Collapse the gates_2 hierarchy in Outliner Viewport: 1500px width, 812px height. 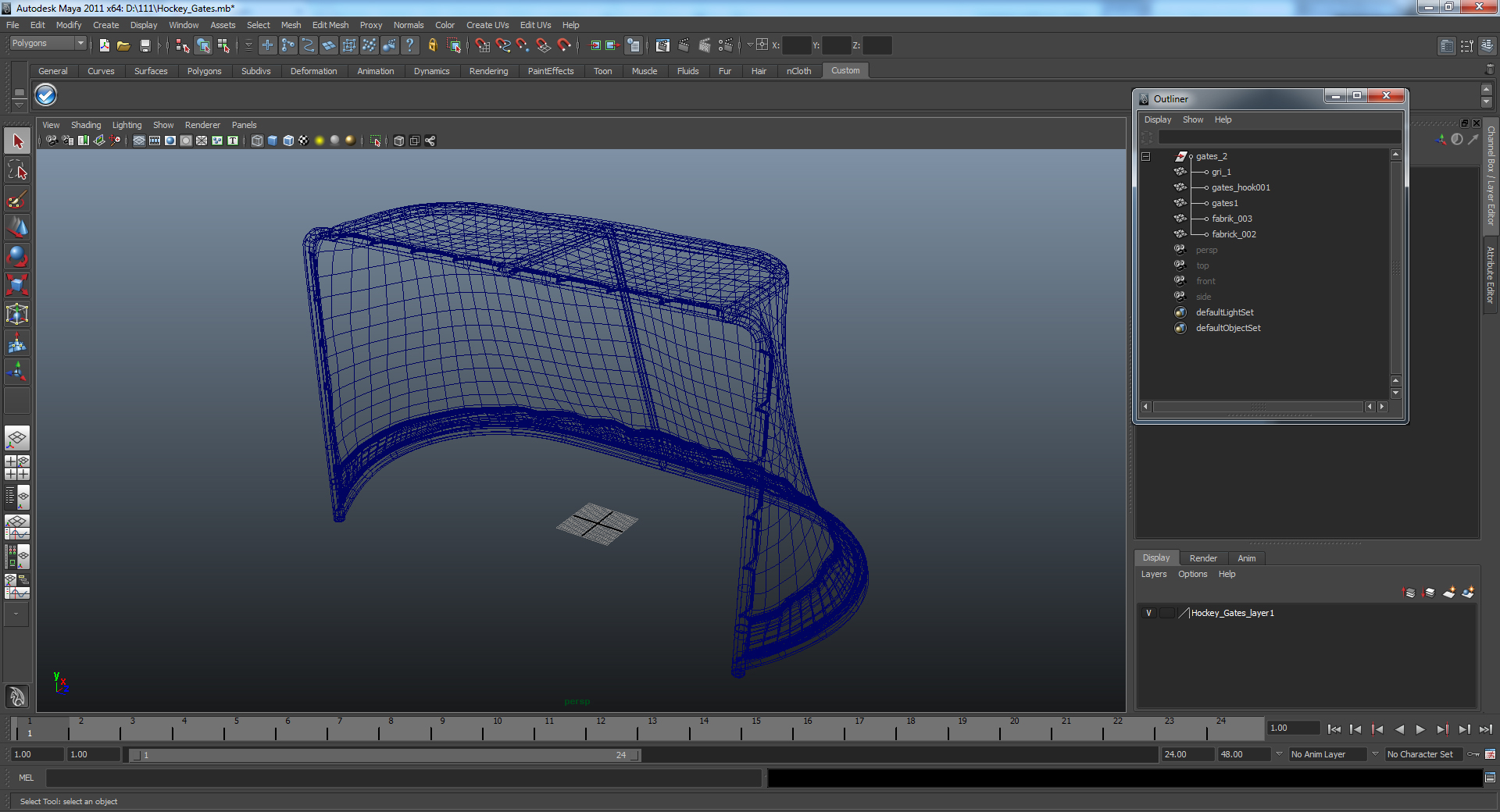pos(1146,156)
